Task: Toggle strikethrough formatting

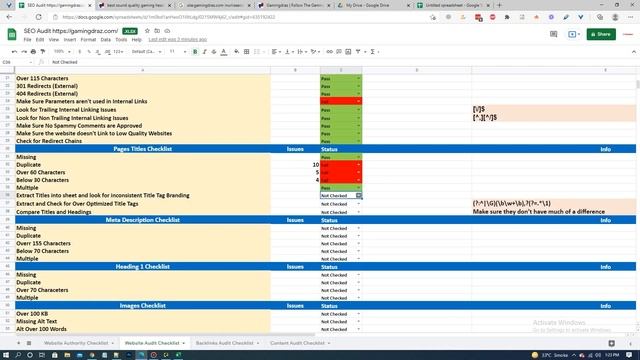Action: tap(214, 52)
